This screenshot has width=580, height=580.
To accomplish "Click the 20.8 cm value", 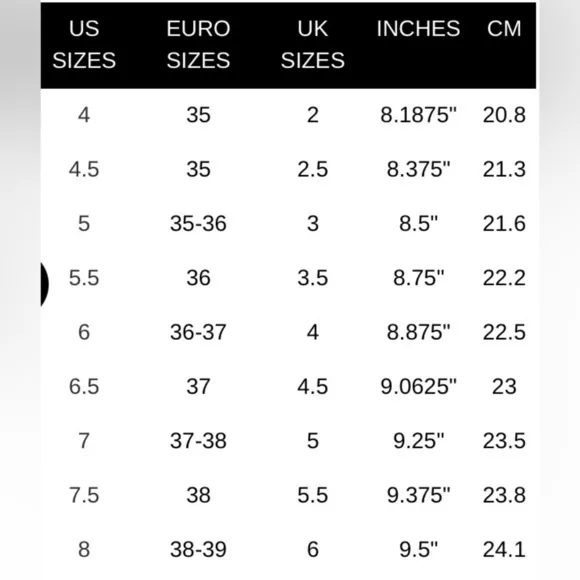I will coord(504,115).
